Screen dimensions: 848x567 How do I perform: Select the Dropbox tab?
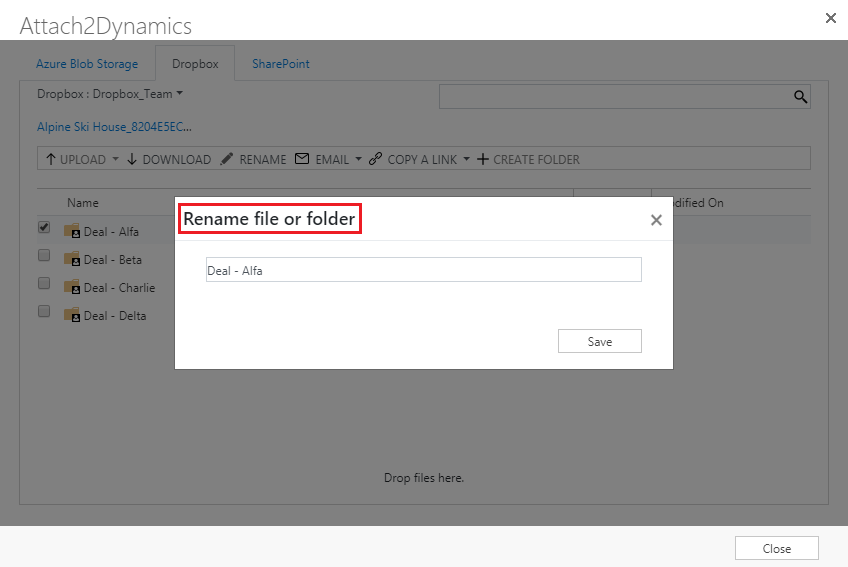click(195, 64)
